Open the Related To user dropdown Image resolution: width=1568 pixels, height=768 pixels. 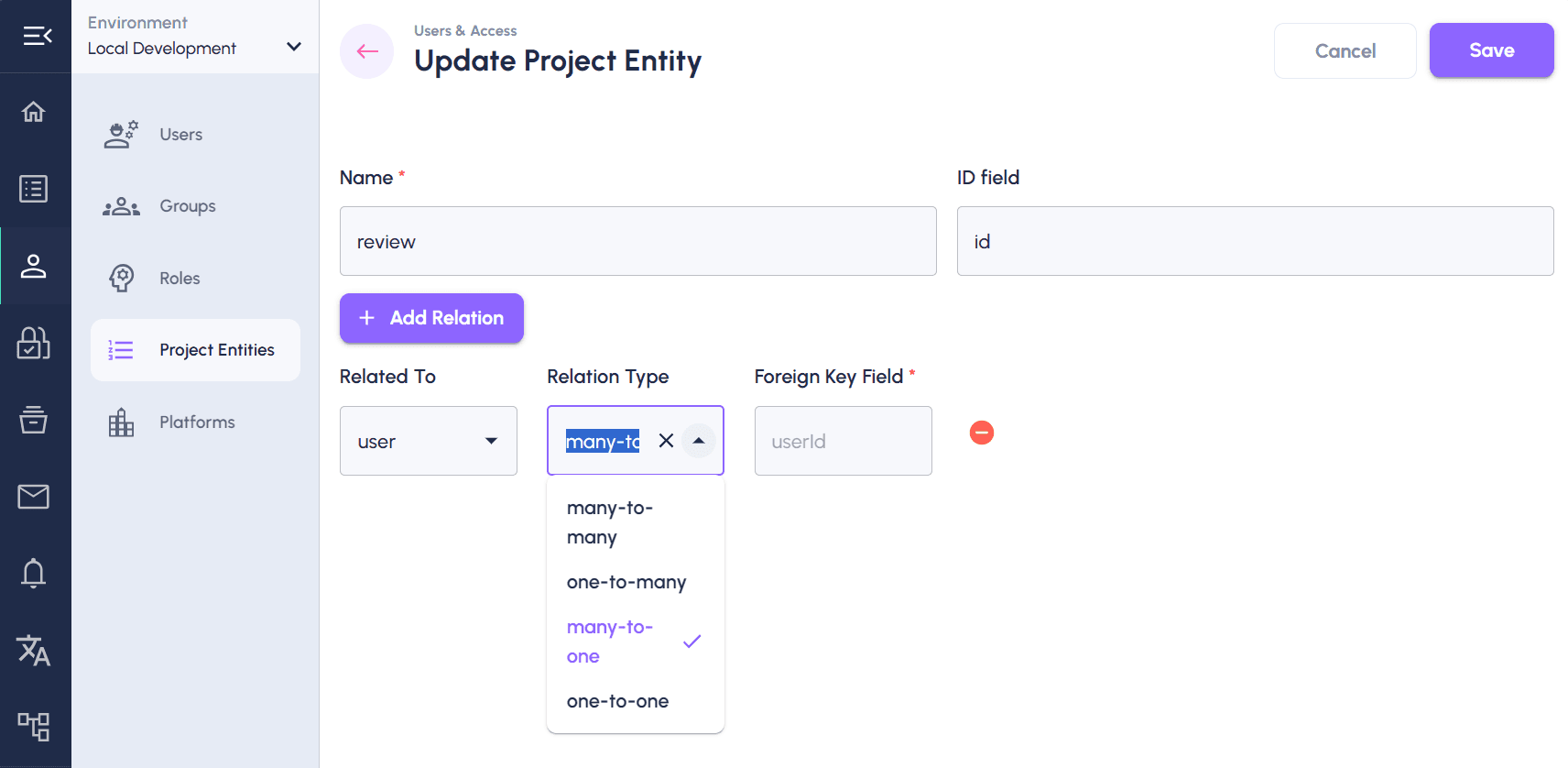[x=429, y=441]
